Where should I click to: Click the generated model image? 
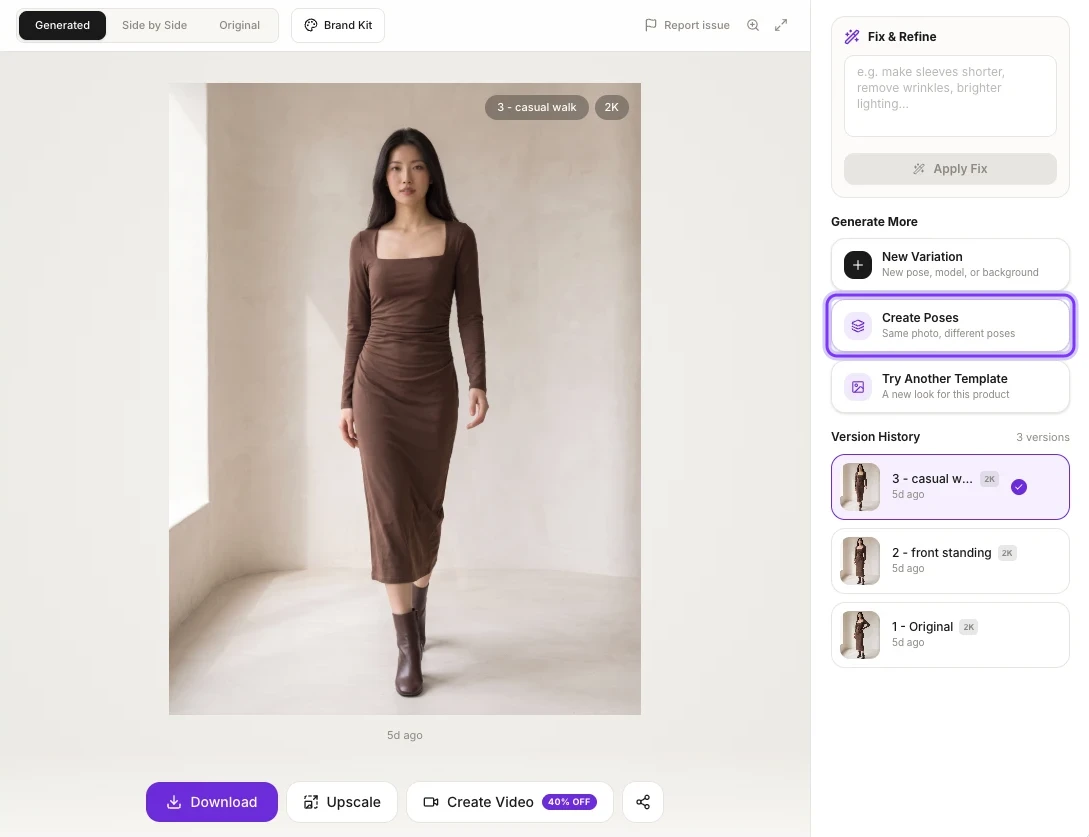[405, 399]
